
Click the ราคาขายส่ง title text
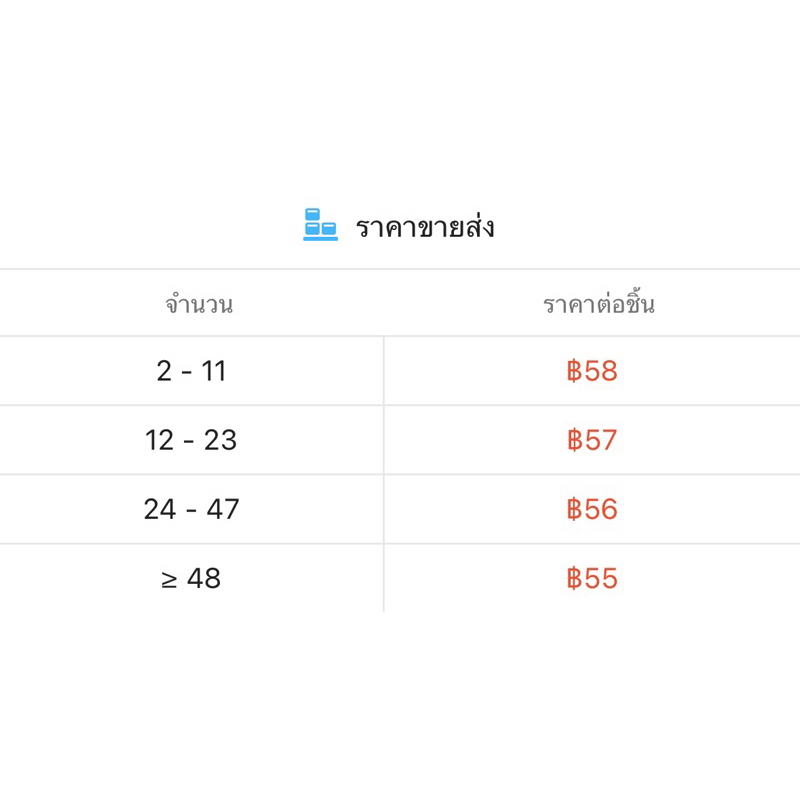(x=425, y=227)
